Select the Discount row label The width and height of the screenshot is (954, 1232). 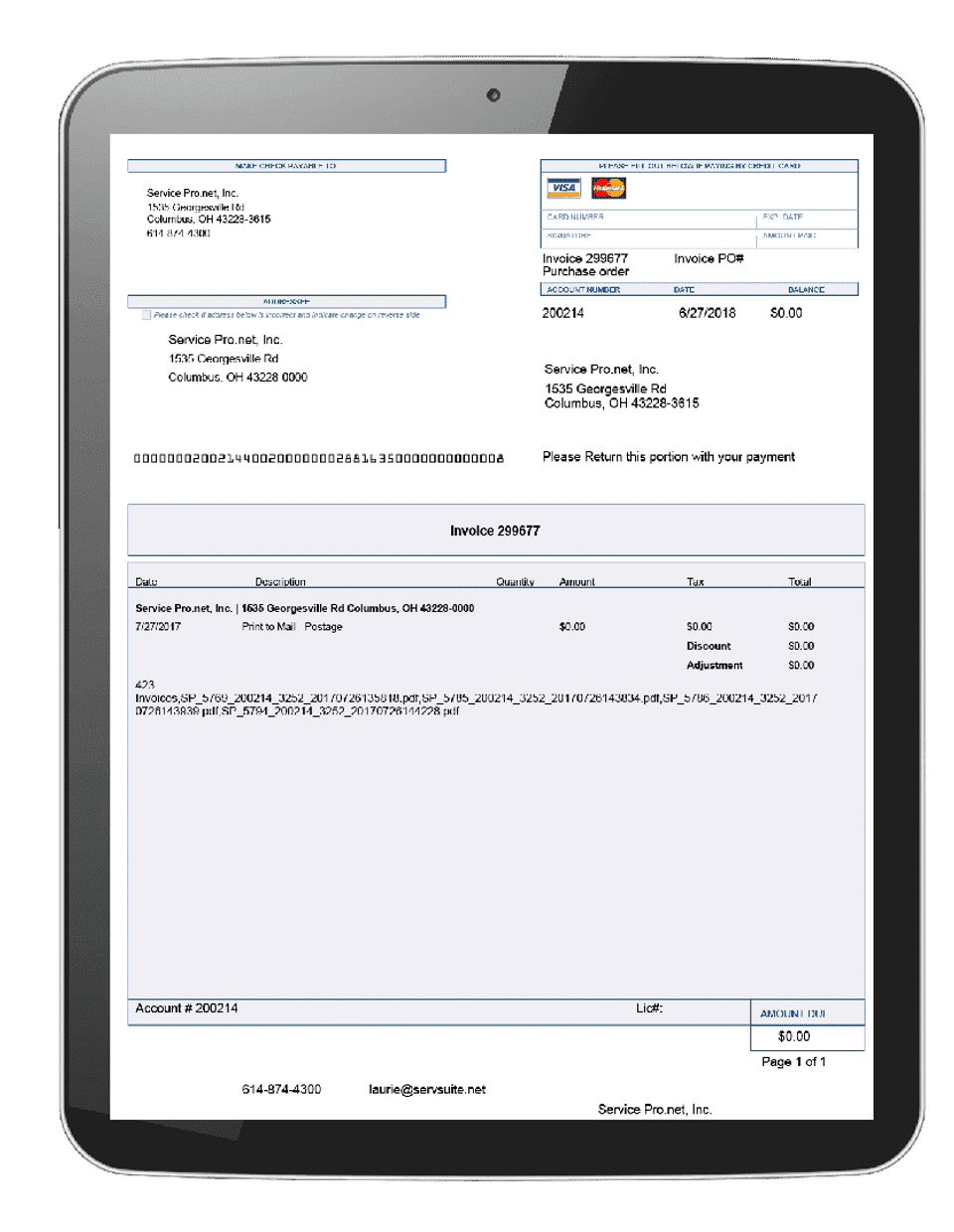coord(709,646)
